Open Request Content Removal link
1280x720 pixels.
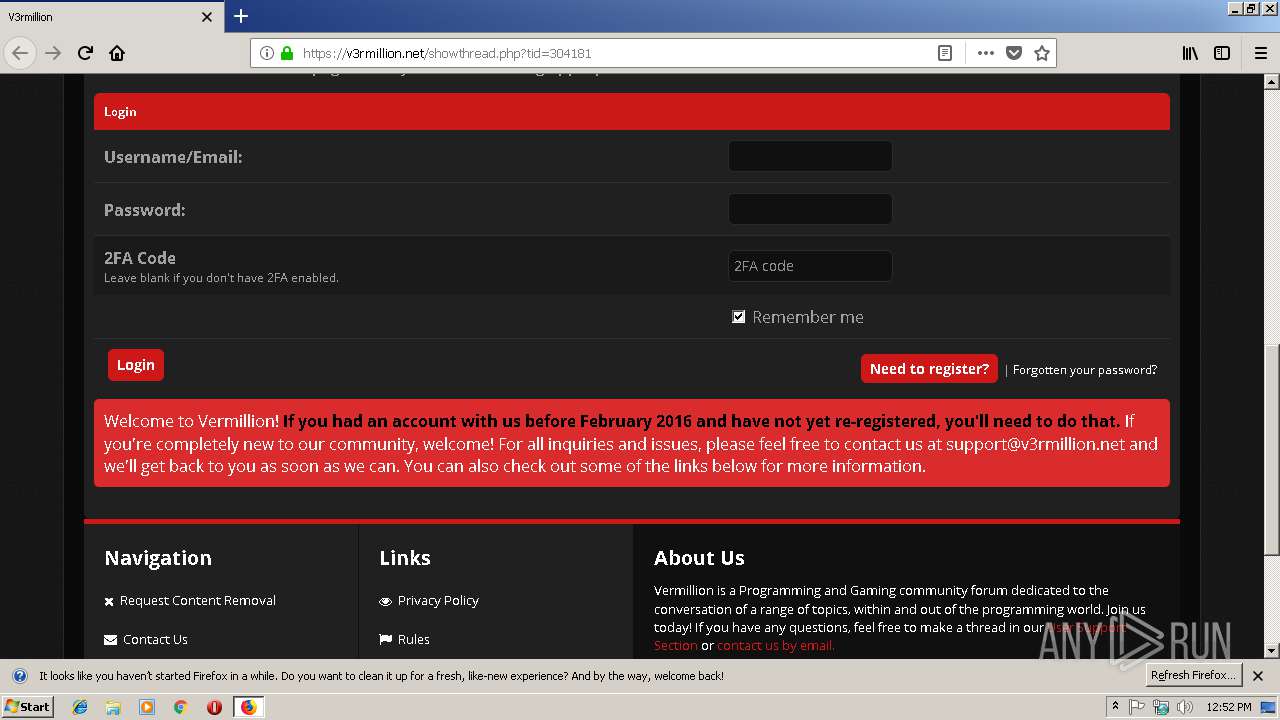click(198, 600)
